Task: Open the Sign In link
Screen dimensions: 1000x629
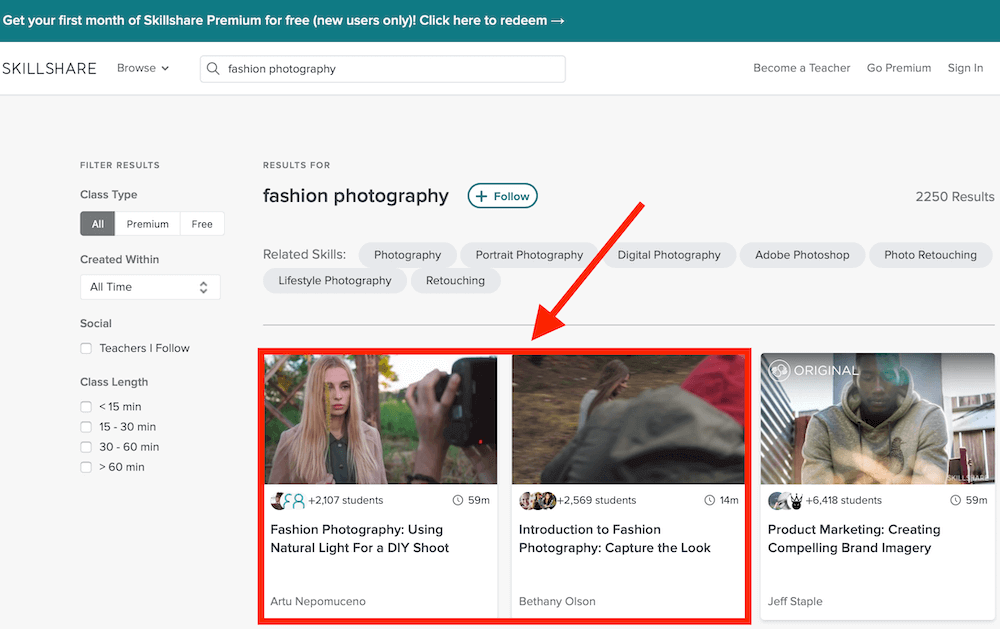Action: tap(965, 68)
